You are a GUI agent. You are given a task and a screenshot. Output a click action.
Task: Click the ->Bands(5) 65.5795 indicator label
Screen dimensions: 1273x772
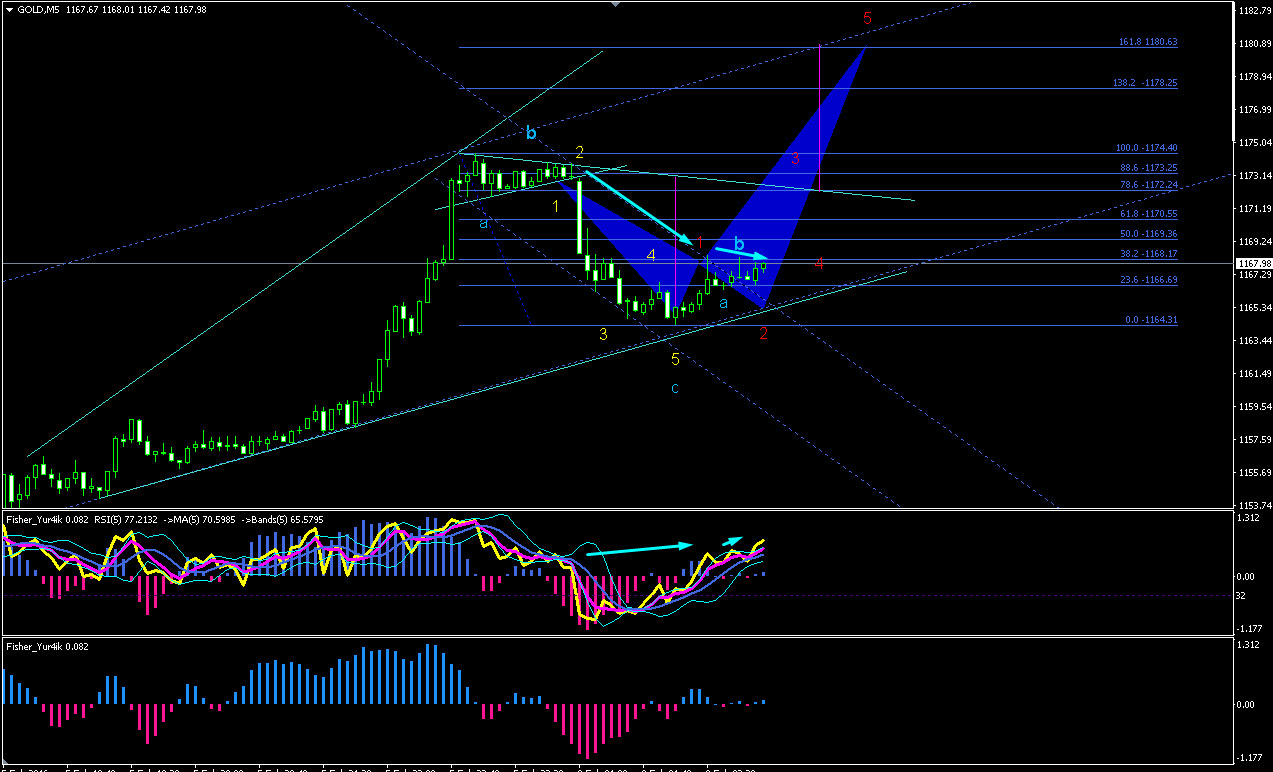[284, 520]
